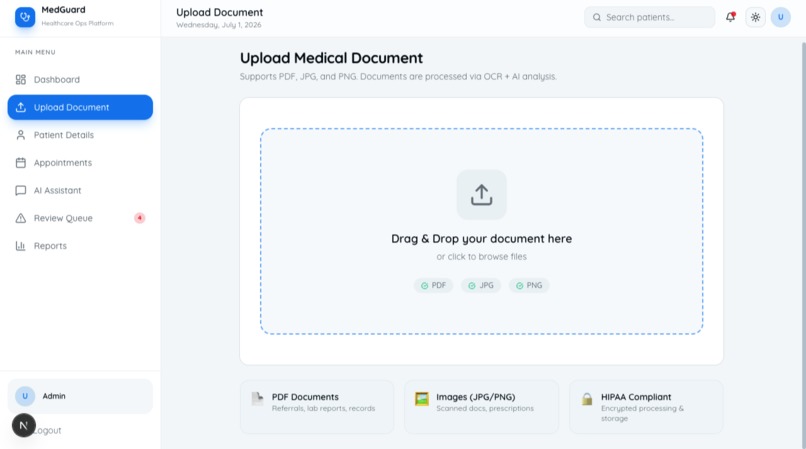
Task: Click the JPG format chip
Action: pyautogui.click(x=481, y=285)
